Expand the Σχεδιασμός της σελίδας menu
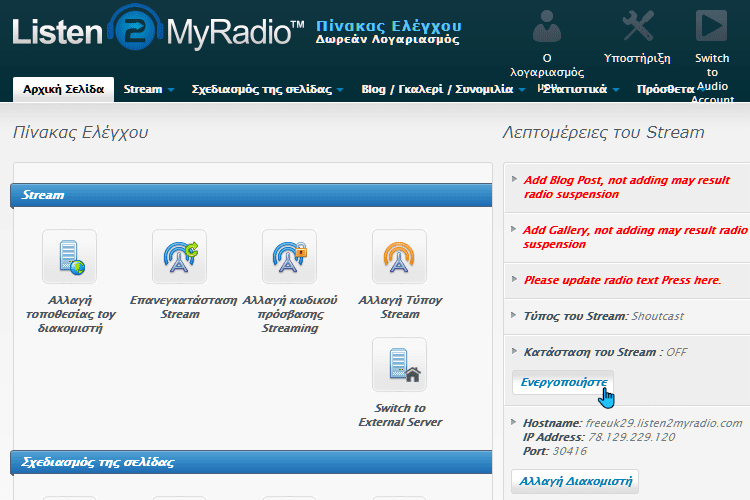This screenshot has height=500, width=750. click(x=267, y=89)
